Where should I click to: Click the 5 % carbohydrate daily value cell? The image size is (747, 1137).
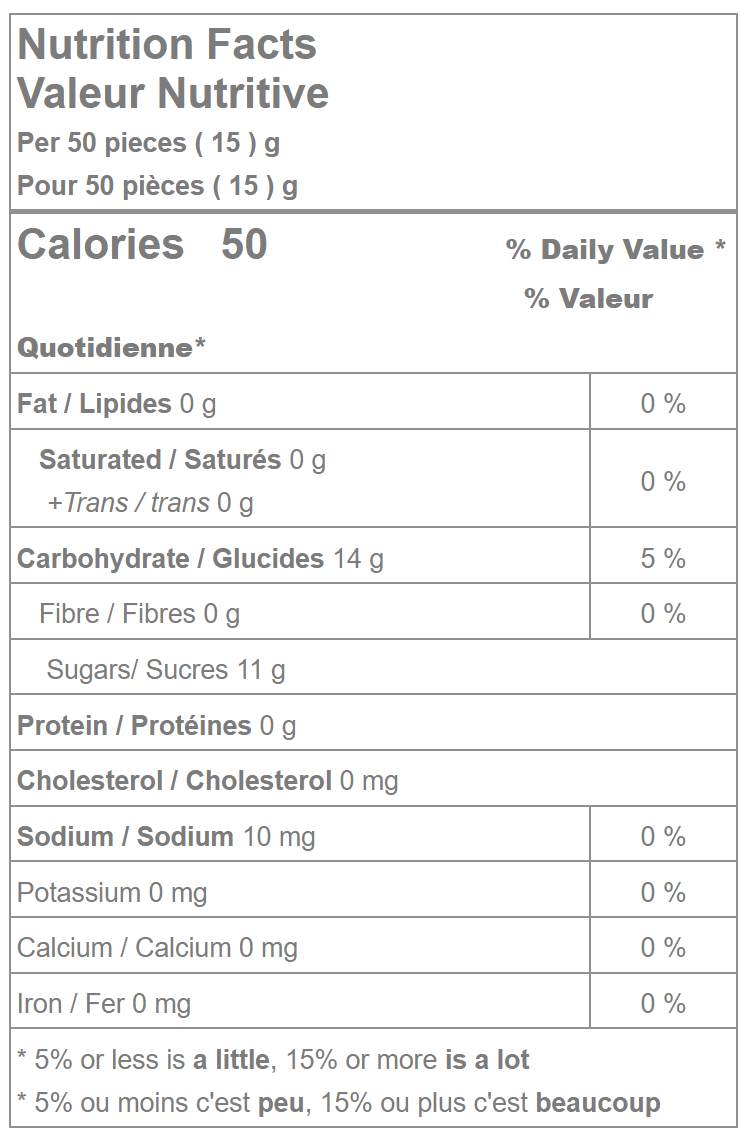(663, 558)
